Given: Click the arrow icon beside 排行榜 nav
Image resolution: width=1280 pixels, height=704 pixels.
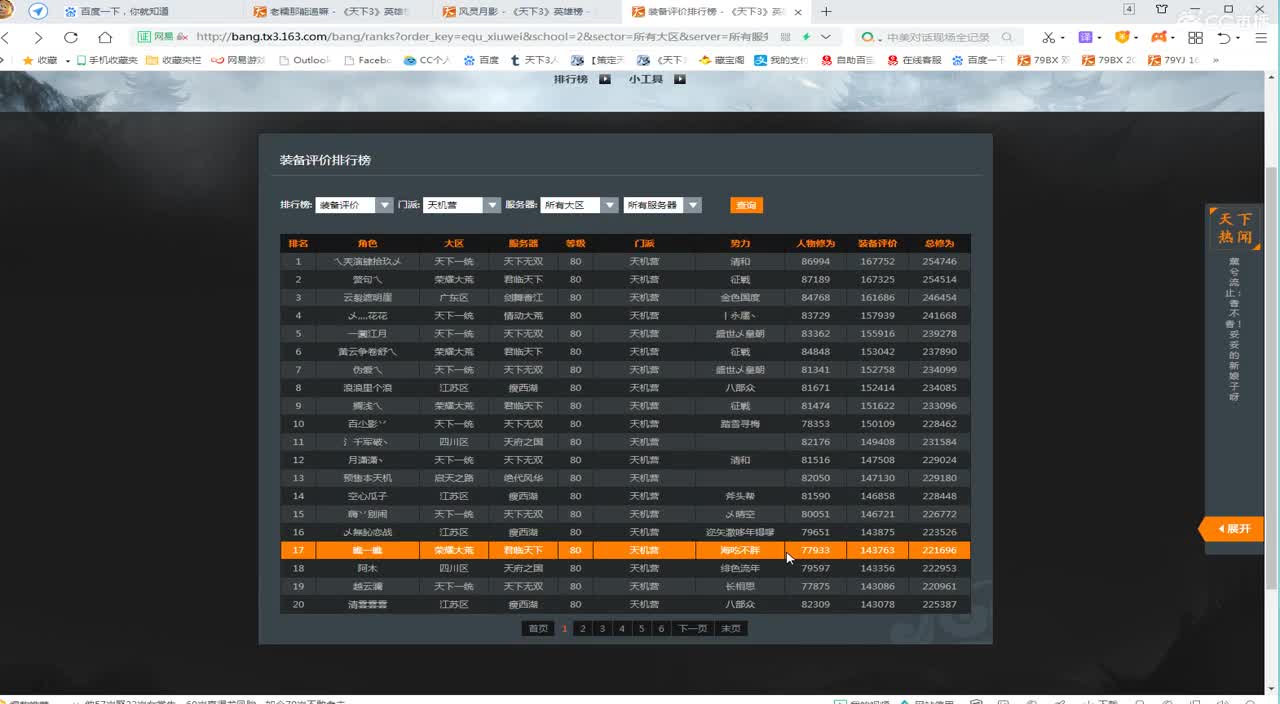Looking at the screenshot, I should tap(605, 79).
